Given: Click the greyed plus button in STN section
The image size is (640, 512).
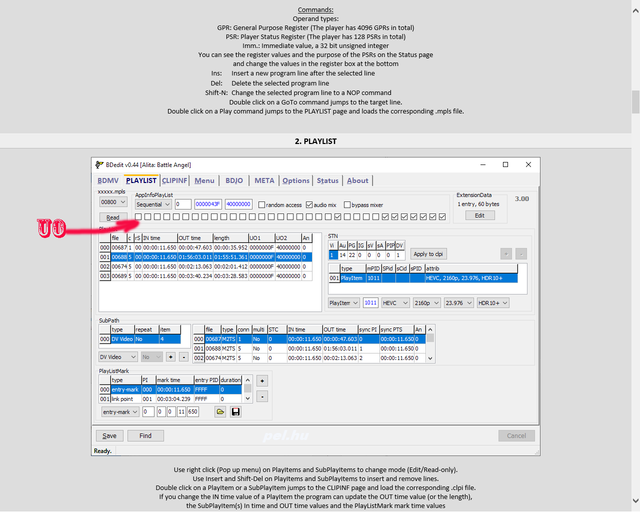Looking at the screenshot, I should pos(506,254).
